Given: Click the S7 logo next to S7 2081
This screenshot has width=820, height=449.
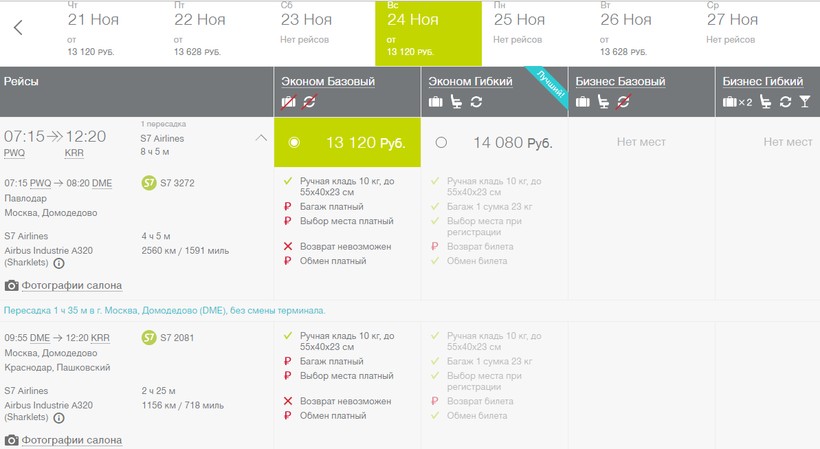Looking at the screenshot, I should [x=149, y=338].
